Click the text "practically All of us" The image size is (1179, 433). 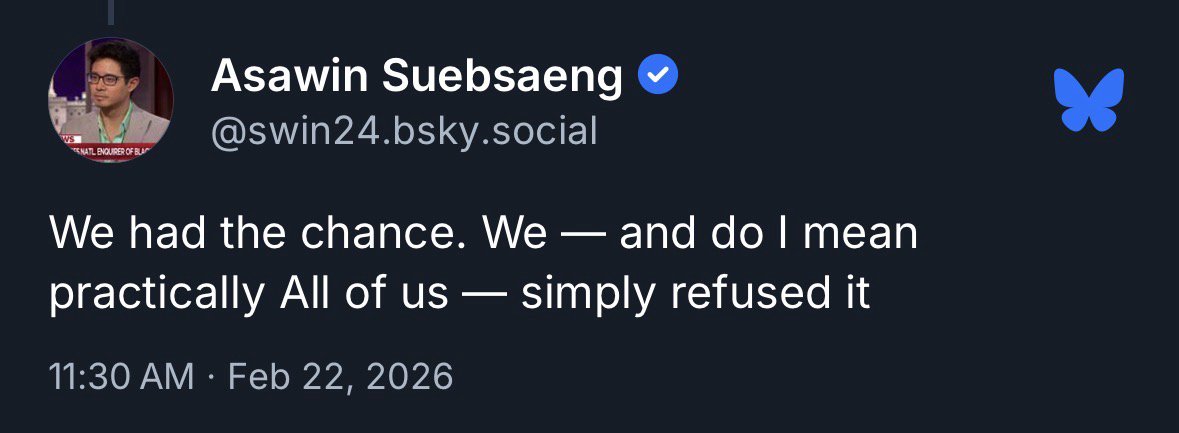[248, 292]
